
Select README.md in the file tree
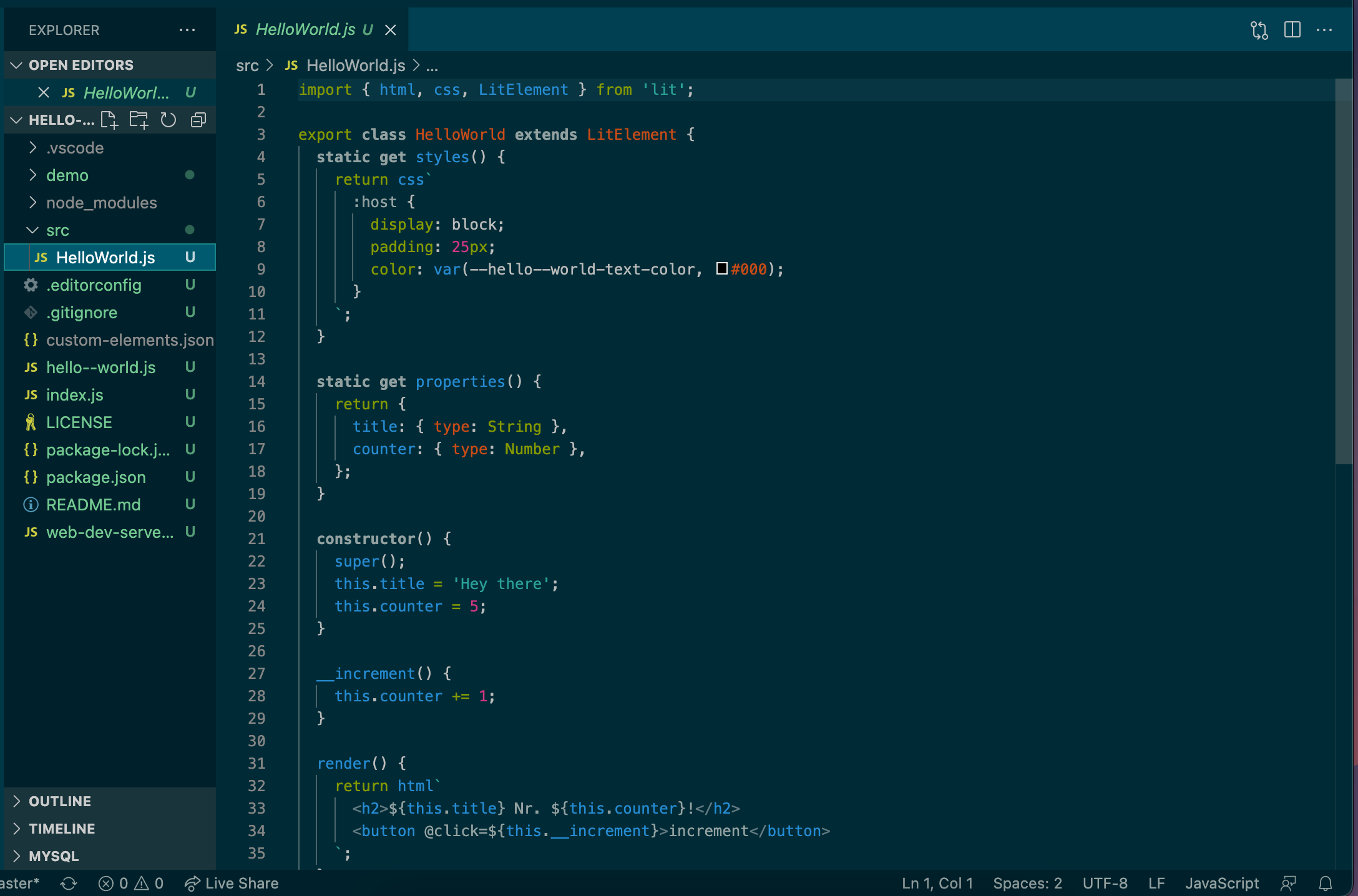94,504
